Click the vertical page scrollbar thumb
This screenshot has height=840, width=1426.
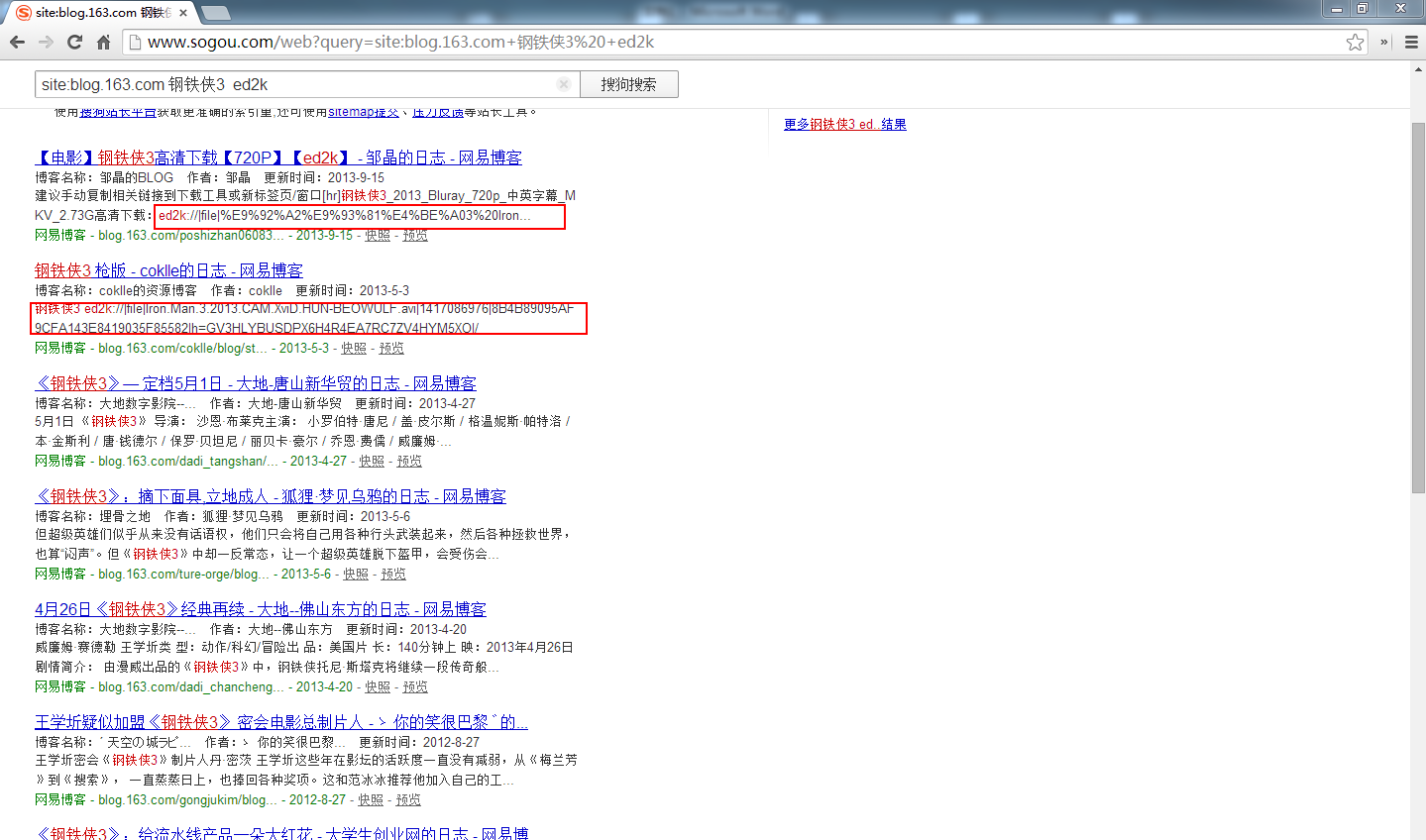(1417, 307)
